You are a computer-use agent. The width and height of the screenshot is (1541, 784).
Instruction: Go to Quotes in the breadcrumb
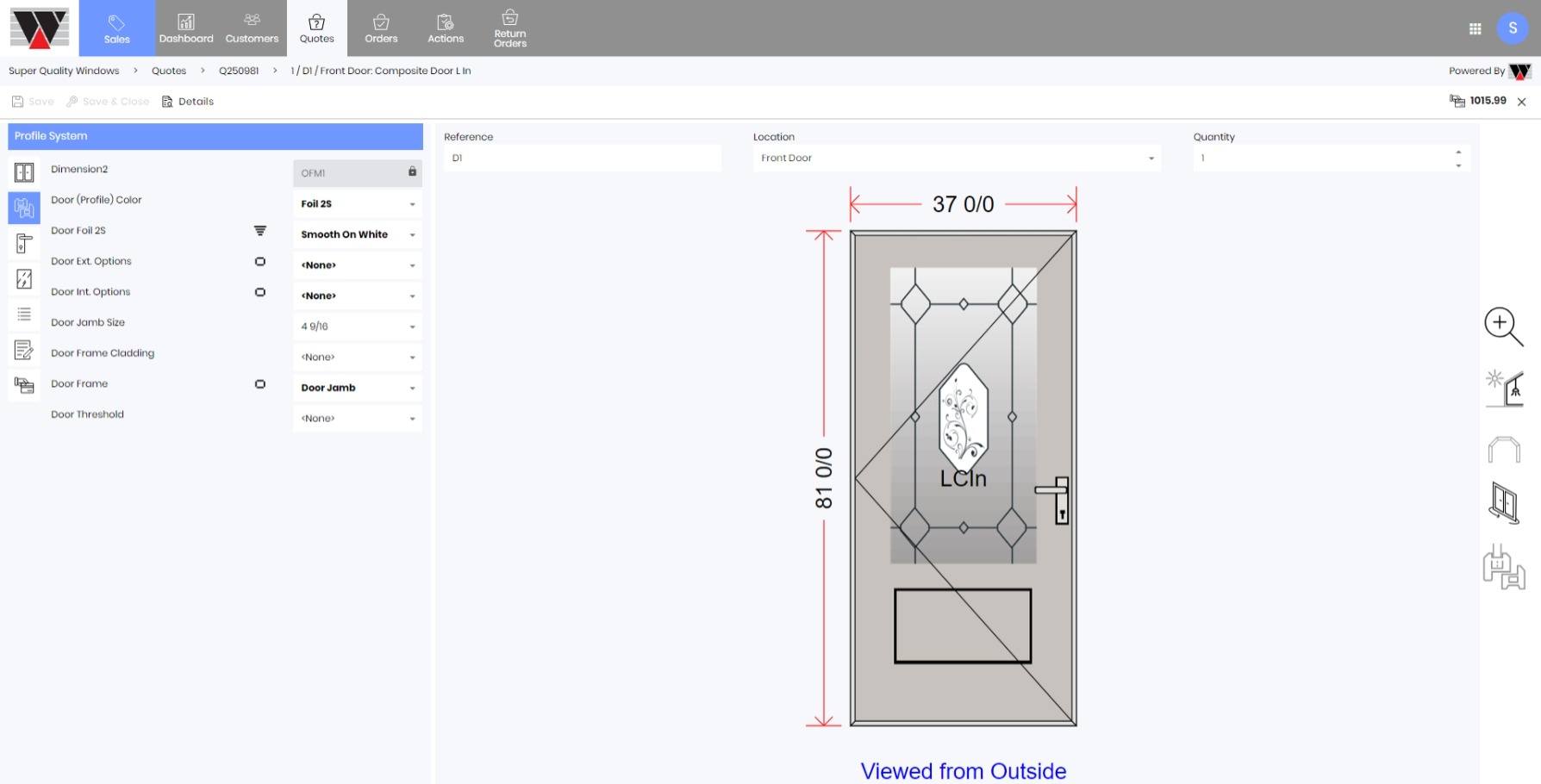(x=169, y=71)
